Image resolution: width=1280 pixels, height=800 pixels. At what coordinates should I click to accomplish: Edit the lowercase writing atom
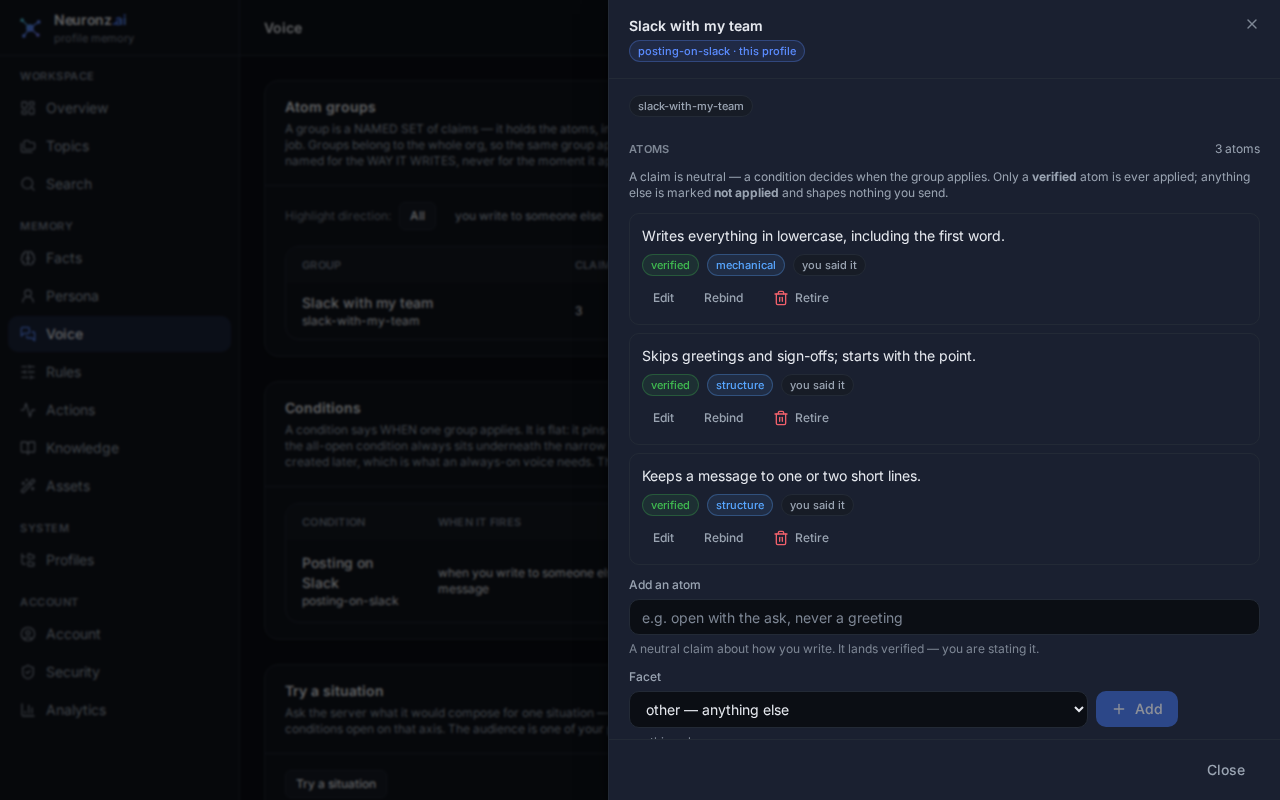[663, 298]
